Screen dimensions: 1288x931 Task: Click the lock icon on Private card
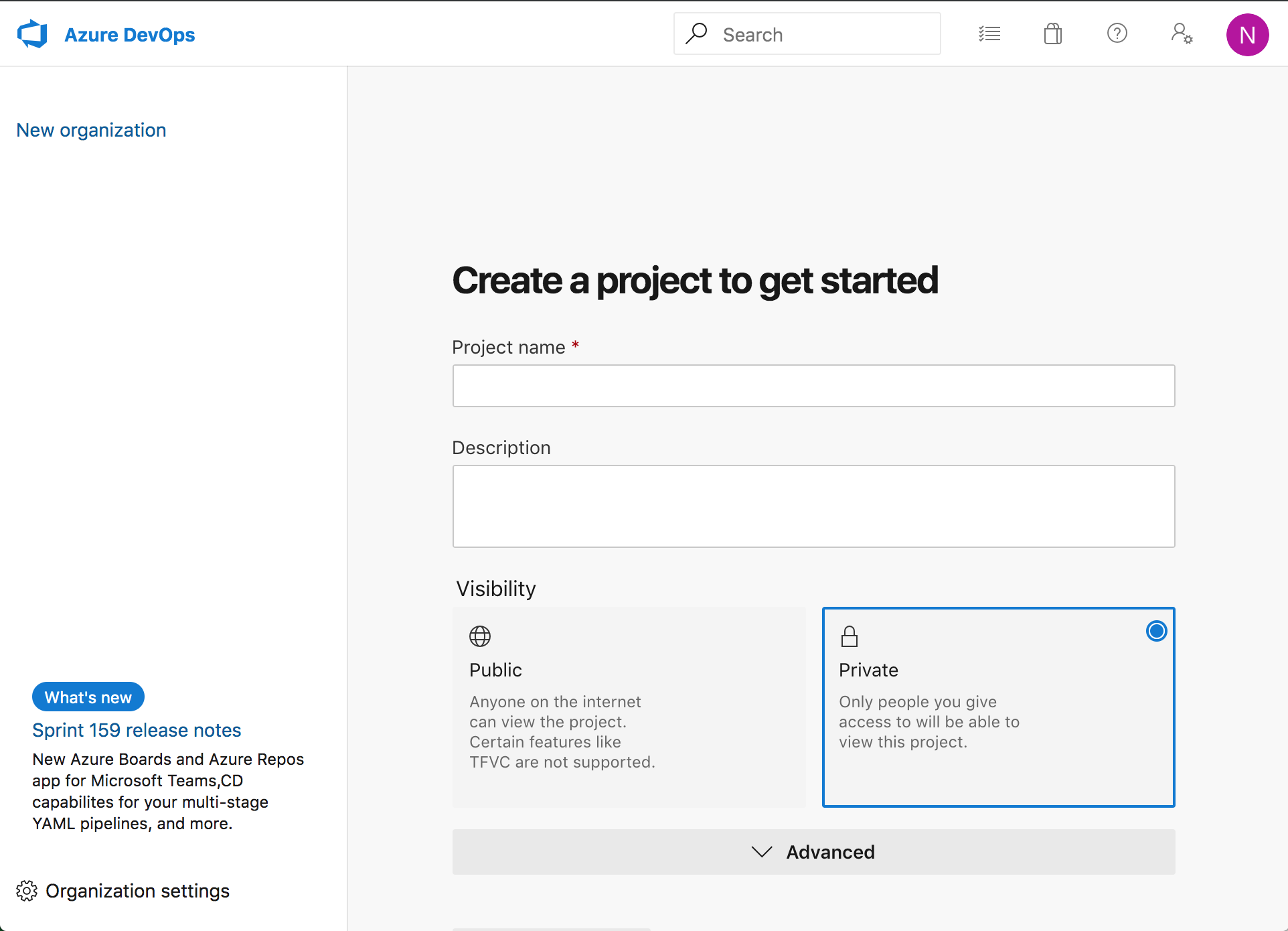[x=850, y=636]
